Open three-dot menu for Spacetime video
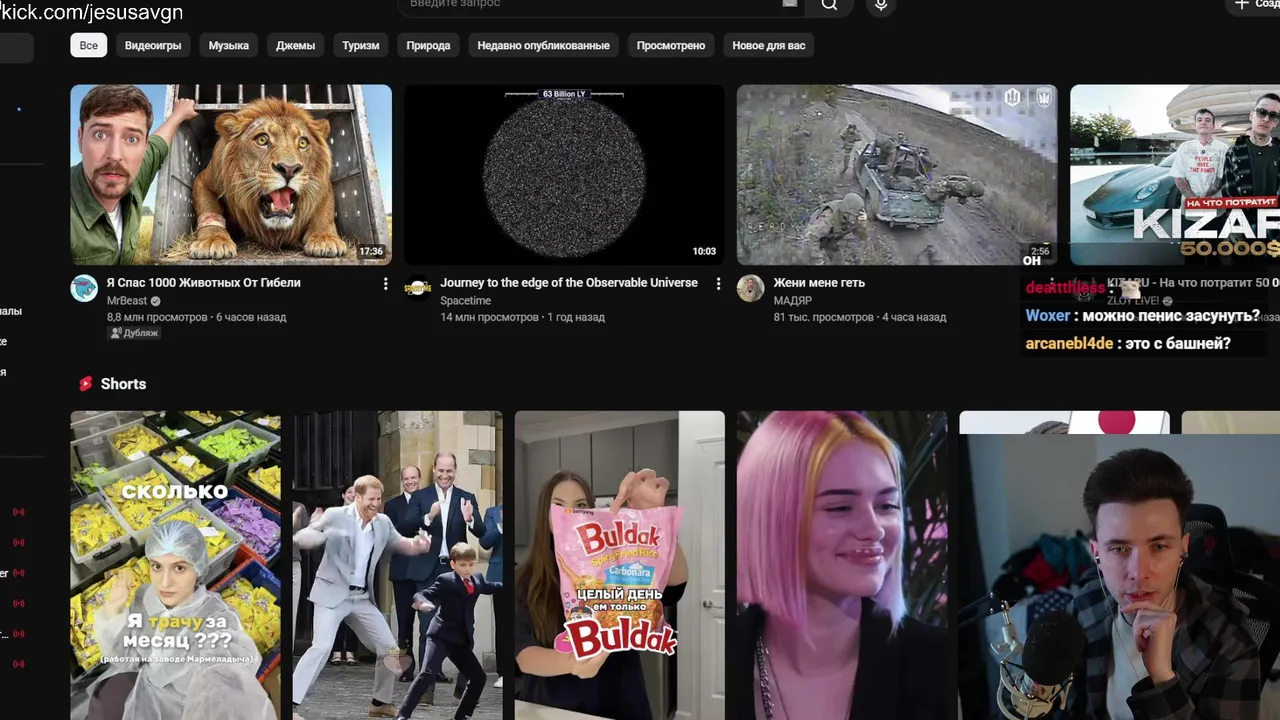Screen dimensions: 1280x720 point(718,284)
